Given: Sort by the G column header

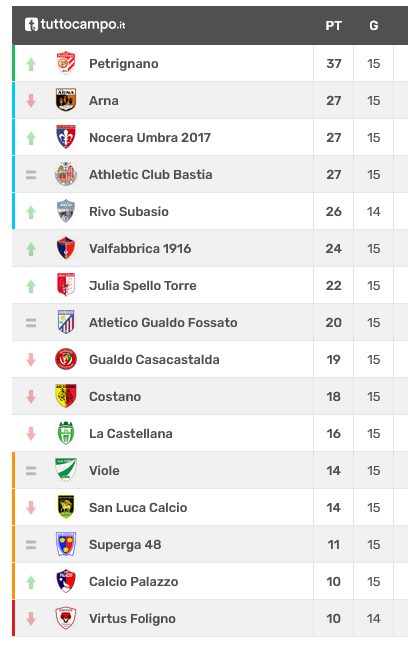Looking at the screenshot, I should 373,26.
